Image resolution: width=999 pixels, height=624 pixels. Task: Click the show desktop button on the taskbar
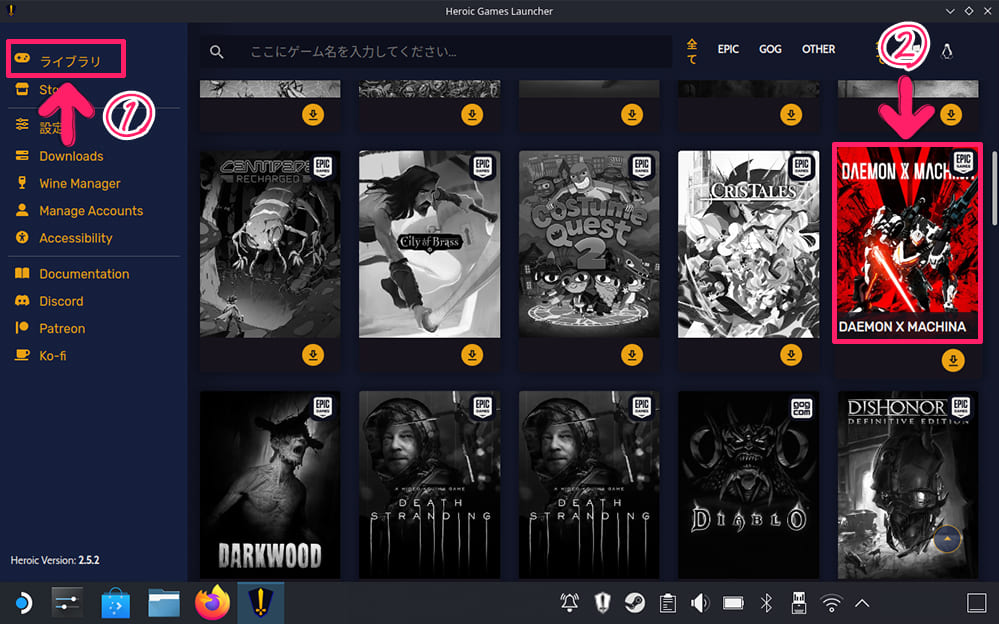coord(977,603)
